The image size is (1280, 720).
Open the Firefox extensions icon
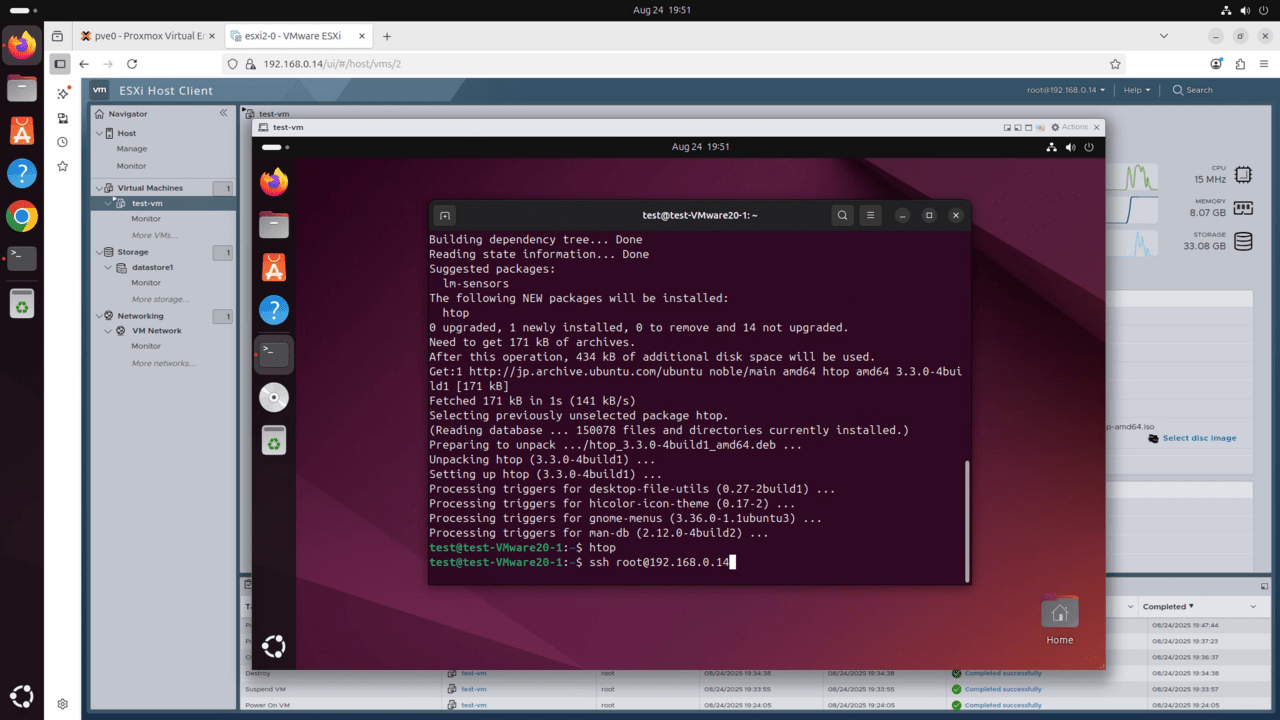[1240, 64]
